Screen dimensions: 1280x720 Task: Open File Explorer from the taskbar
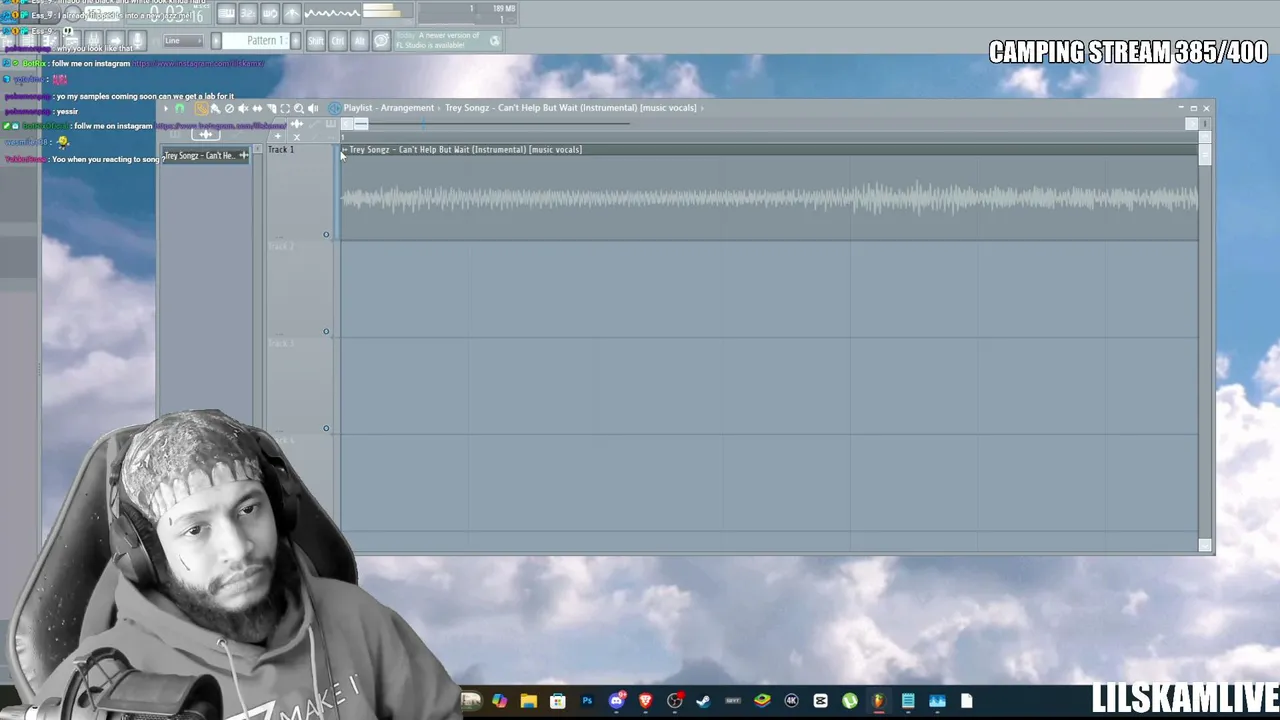pyautogui.click(x=528, y=701)
